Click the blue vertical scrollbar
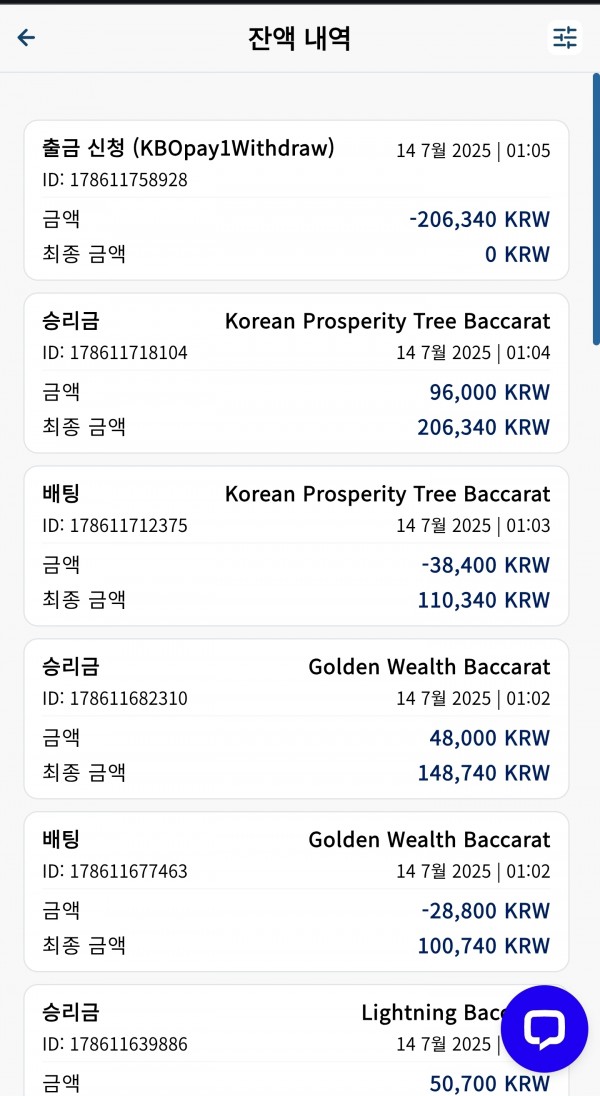The height and width of the screenshot is (1096, 600). (x=596, y=210)
